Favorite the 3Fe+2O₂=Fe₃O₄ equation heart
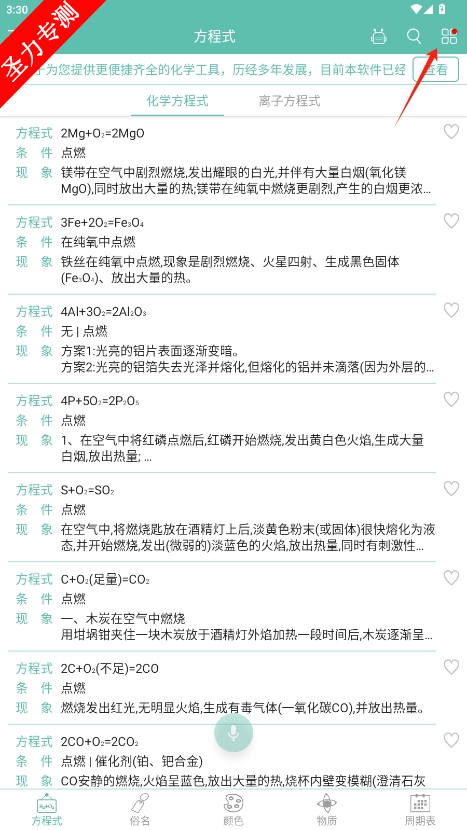Screen dimensions: 467x830 coord(451,221)
